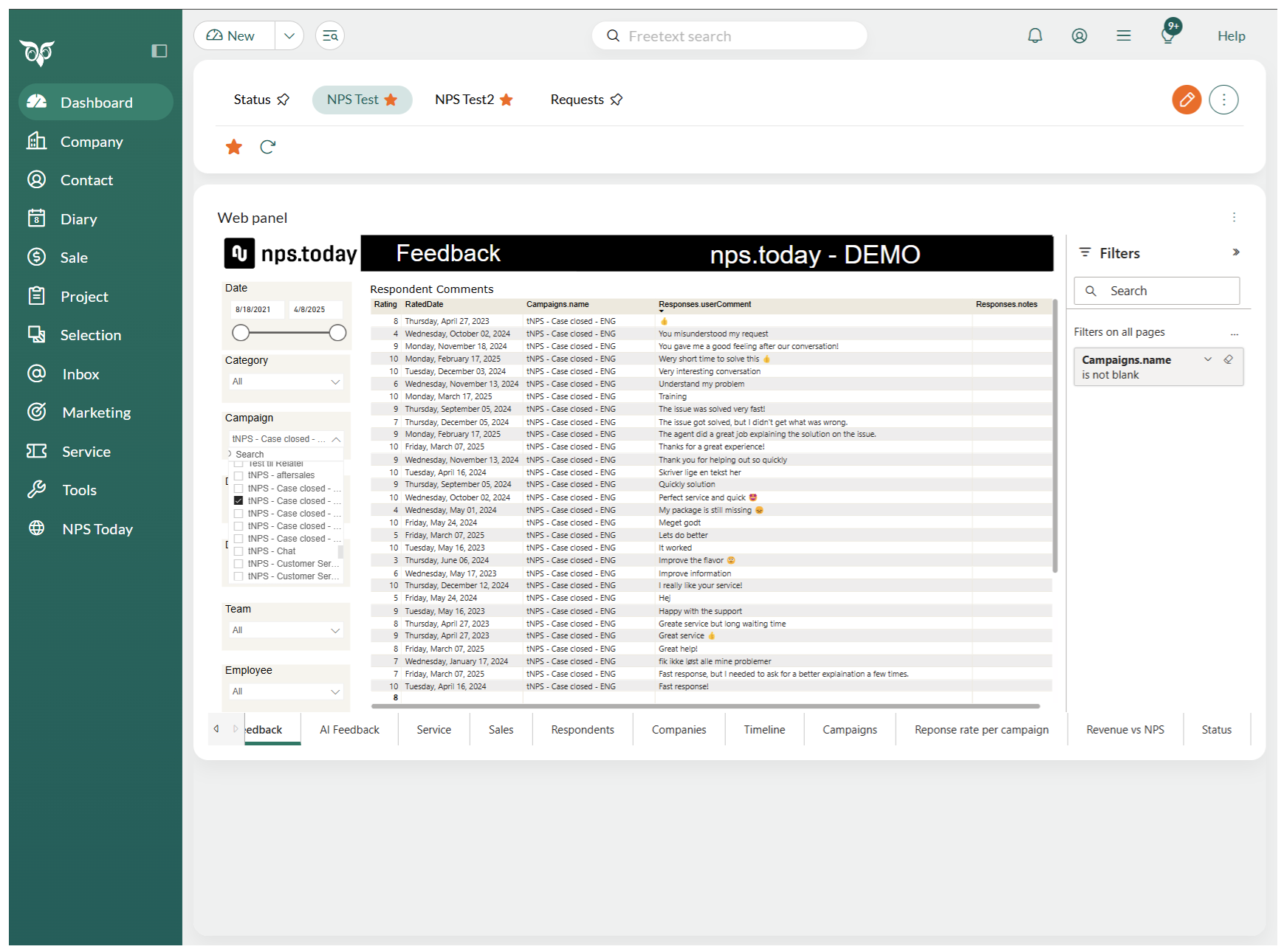Collapse the Campaigns.name filter chevron

(1208, 359)
